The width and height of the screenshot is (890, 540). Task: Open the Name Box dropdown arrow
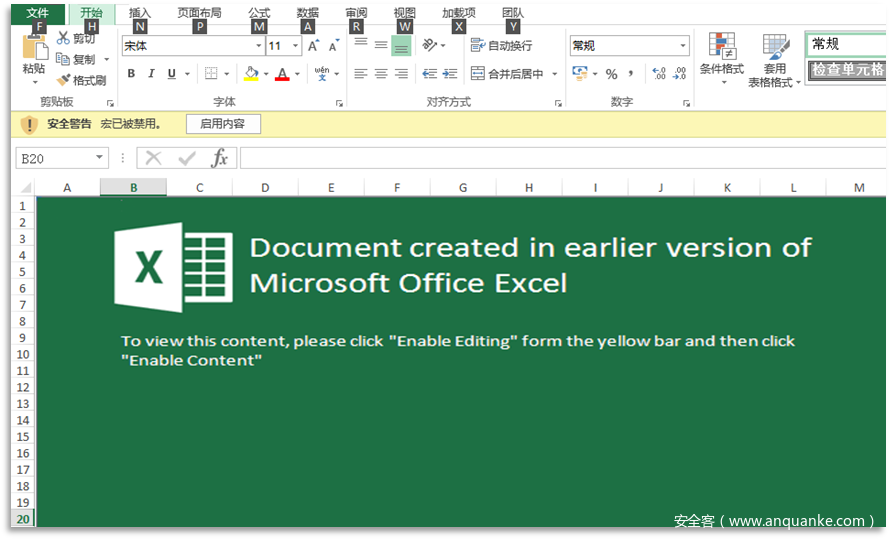click(x=100, y=158)
